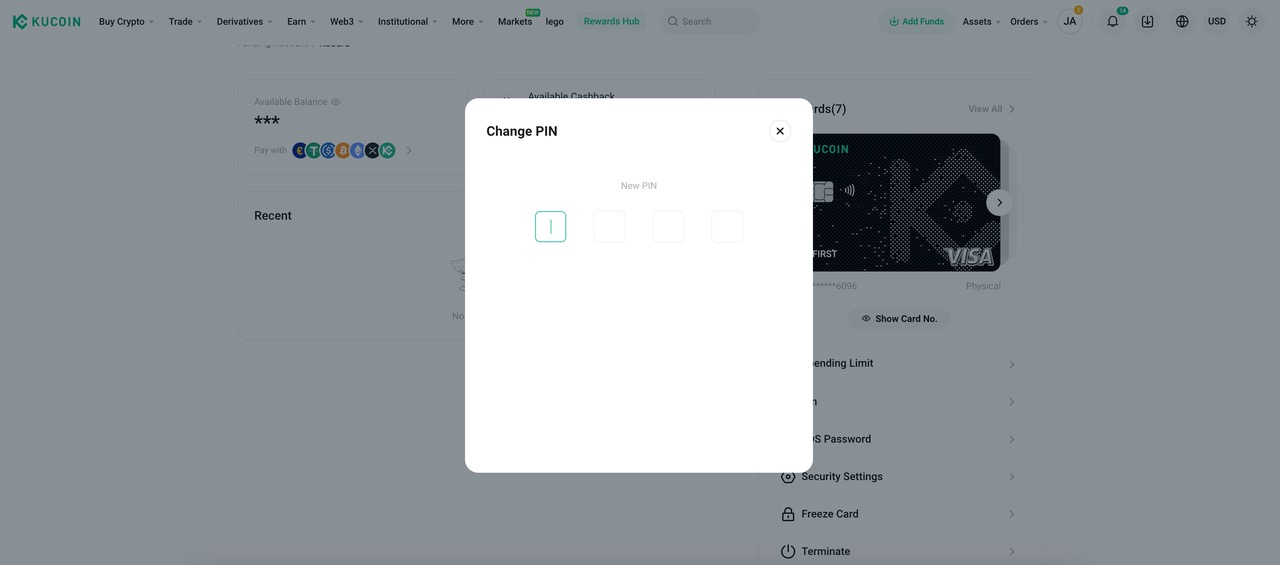The image size is (1280, 565).
Task: Expand the Buy Crypto dropdown
Action: [x=126, y=21]
